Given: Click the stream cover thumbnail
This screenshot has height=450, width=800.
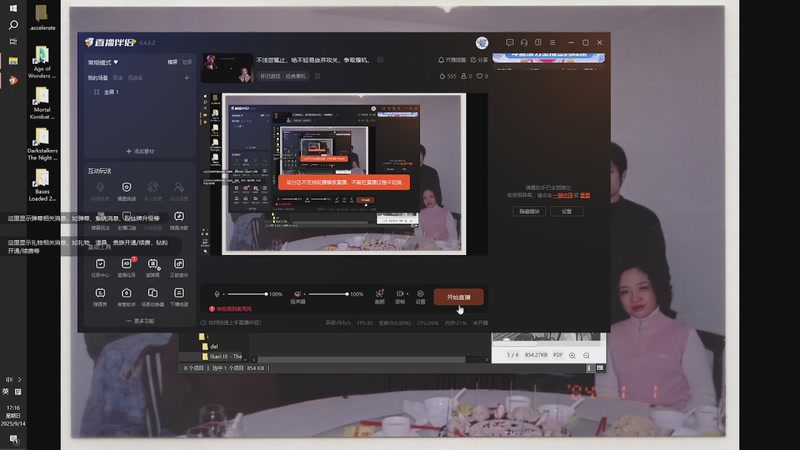Looking at the screenshot, I should pos(227,68).
